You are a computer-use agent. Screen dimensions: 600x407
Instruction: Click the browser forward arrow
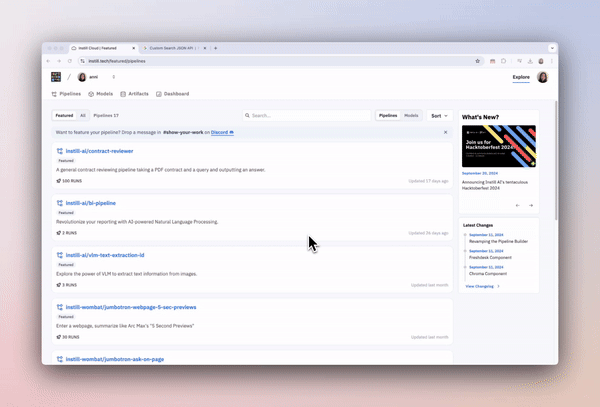point(59,61)
